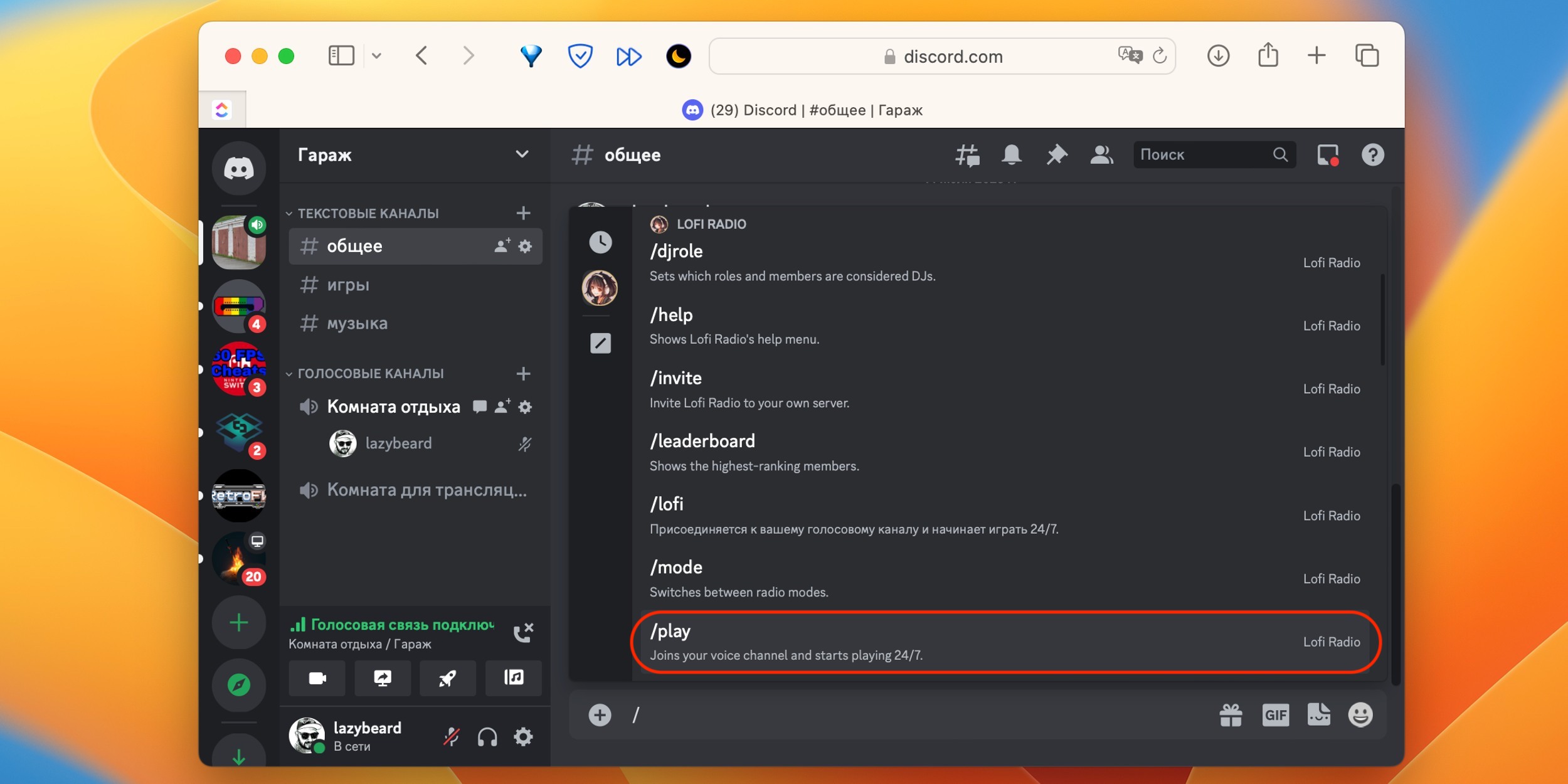Edit общее channel settings gear
Viewport: 1568px width, 784px height.
[x=525, y=246]
